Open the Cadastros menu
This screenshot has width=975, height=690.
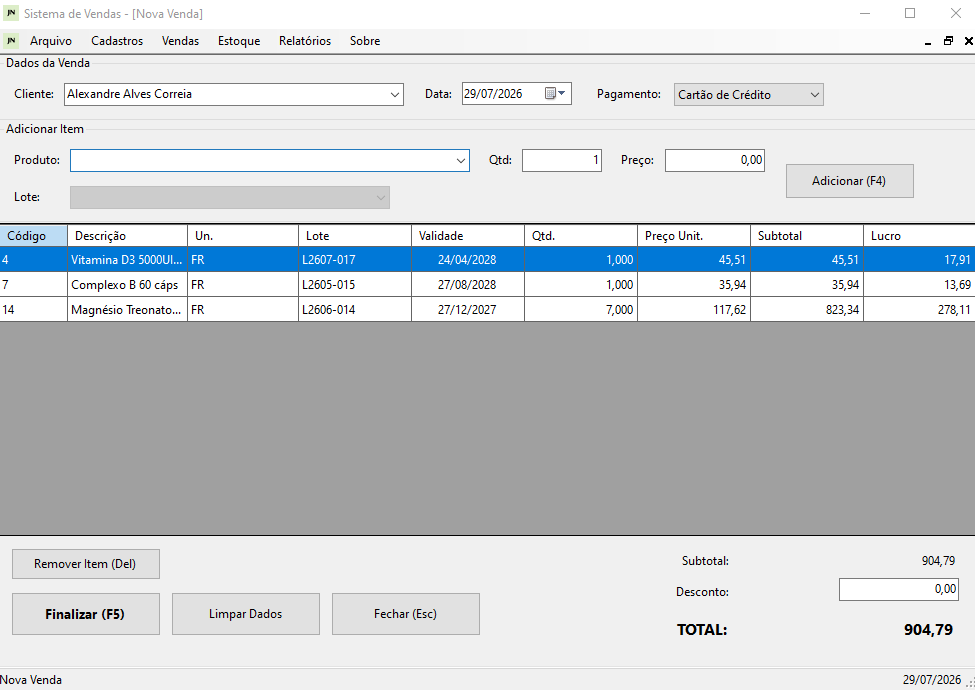click(117, 41)
